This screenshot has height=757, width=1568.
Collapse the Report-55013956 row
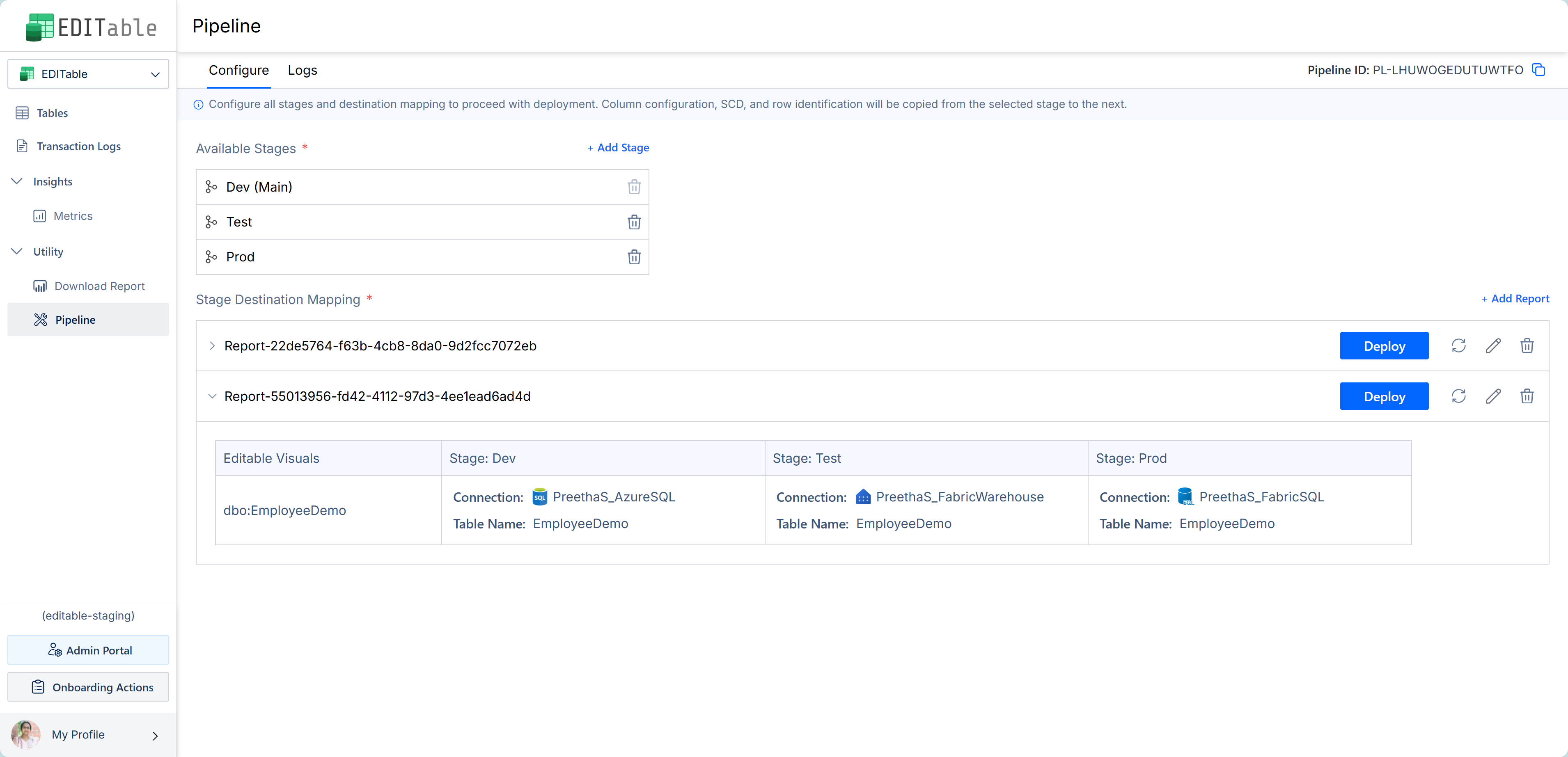(212, 396)
